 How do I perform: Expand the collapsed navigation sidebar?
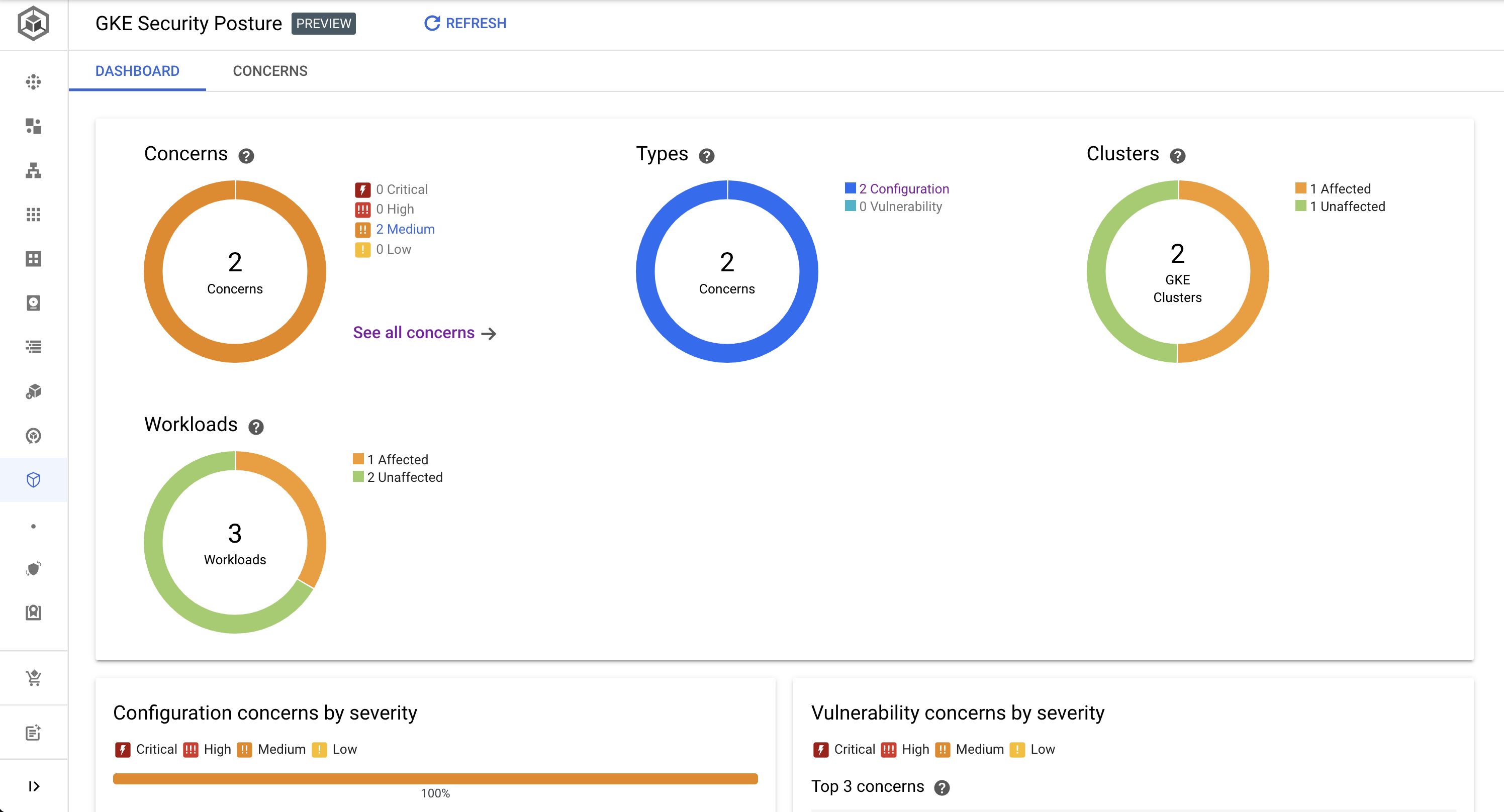[33, 786]
